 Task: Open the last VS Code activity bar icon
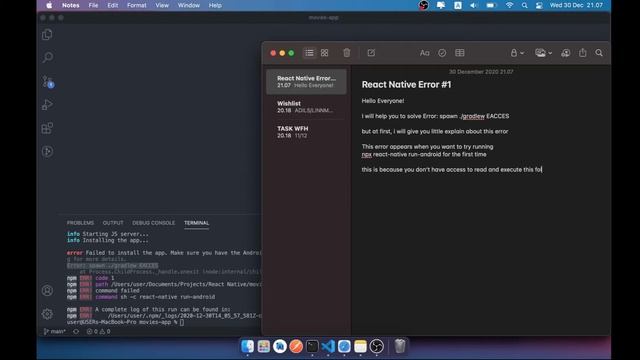47,151
